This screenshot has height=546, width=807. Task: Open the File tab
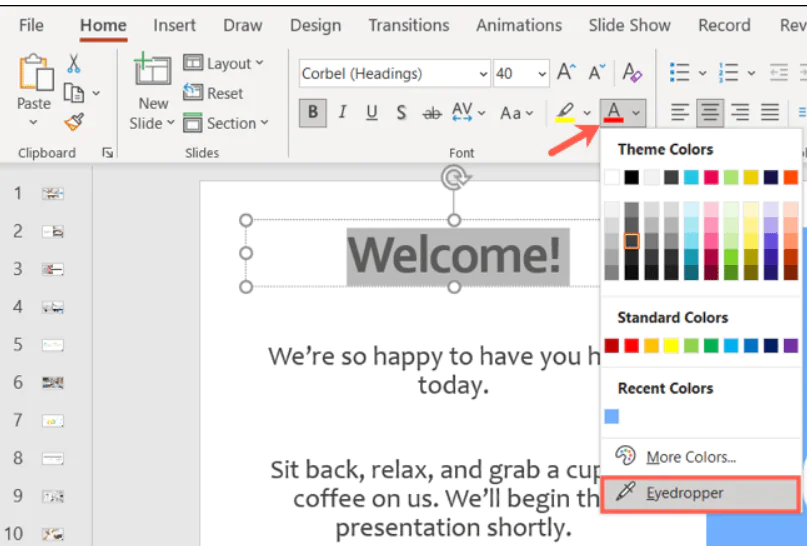31,25
